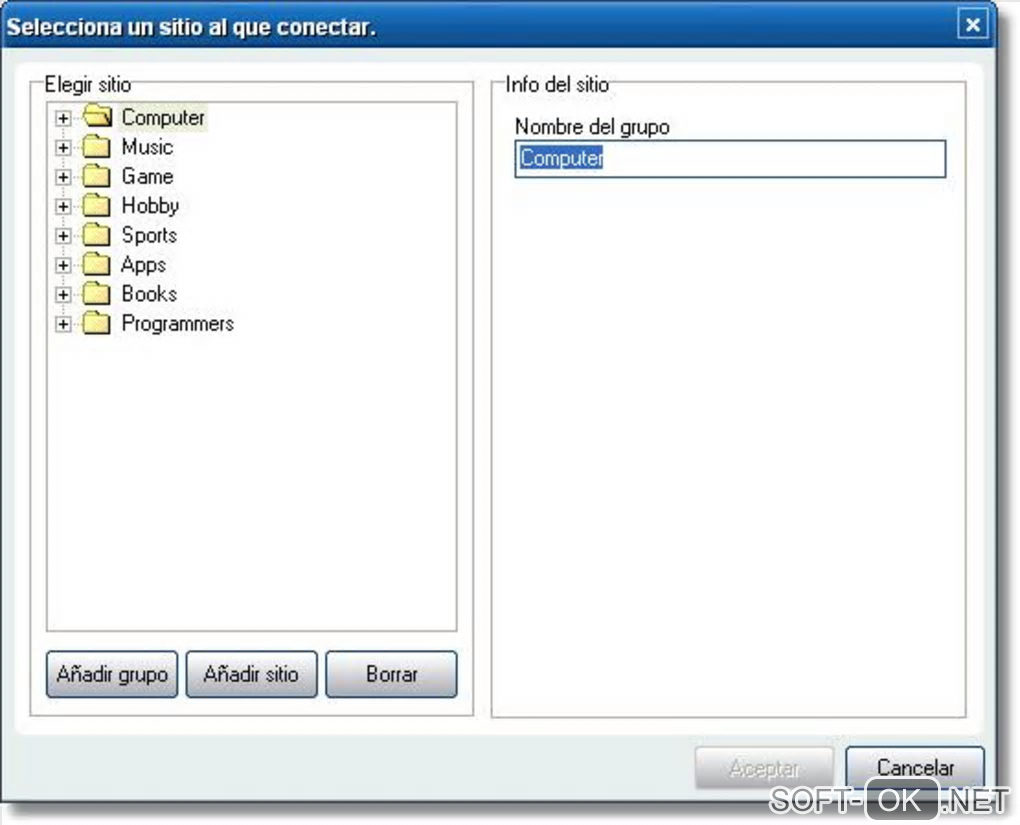Expand the Hobby group node

click(x=63, y=206)
